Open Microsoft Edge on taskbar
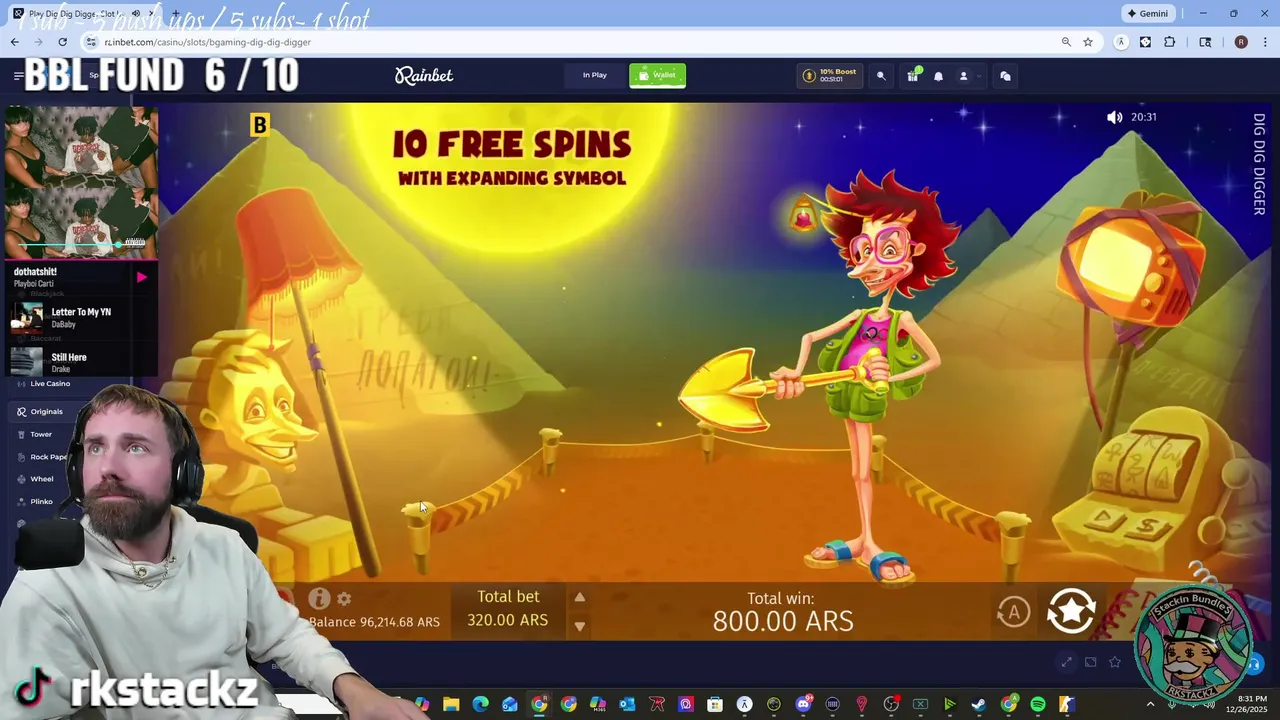 point(480,705)
